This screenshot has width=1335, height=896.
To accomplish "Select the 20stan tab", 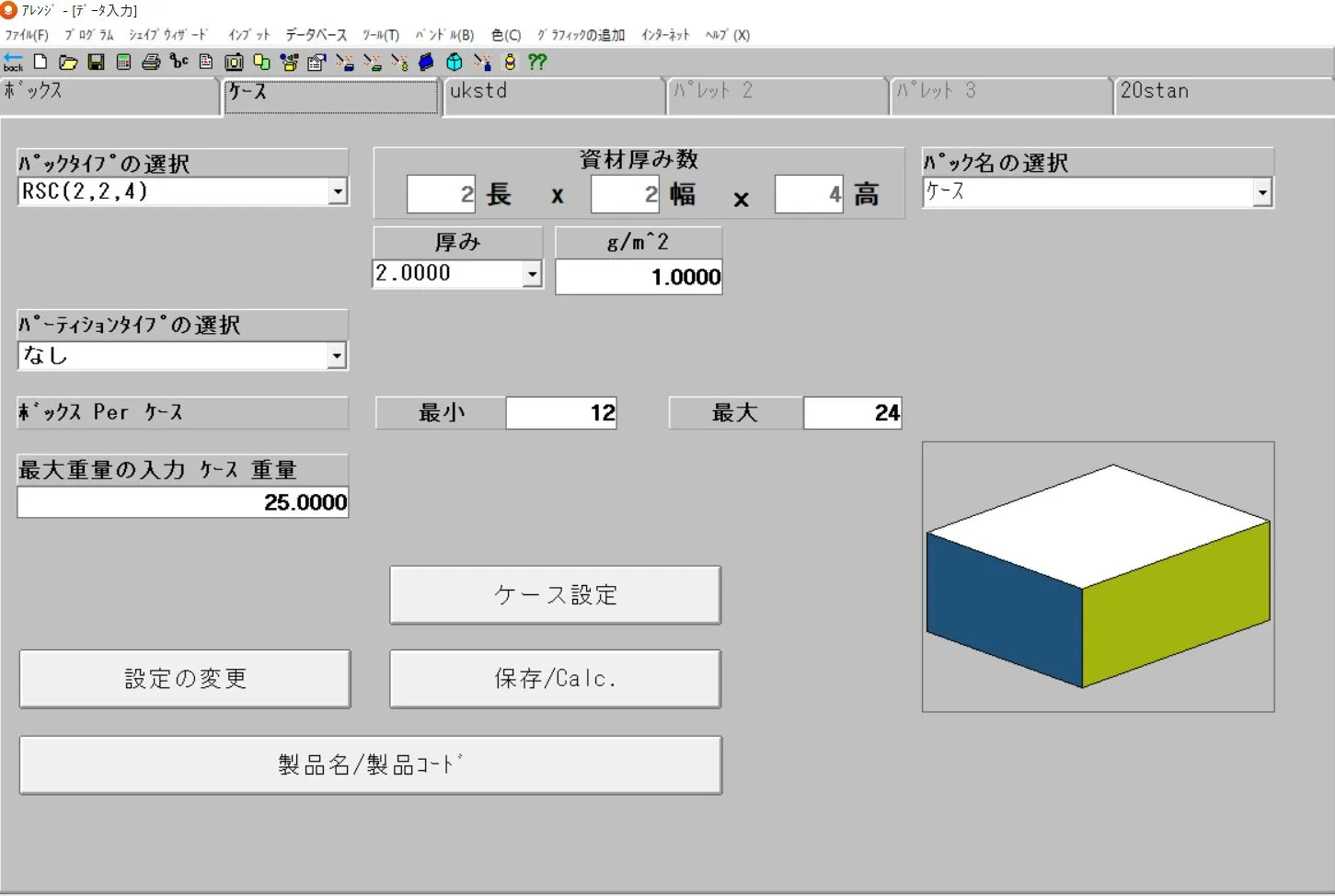I will click(x=1222, y=95).
